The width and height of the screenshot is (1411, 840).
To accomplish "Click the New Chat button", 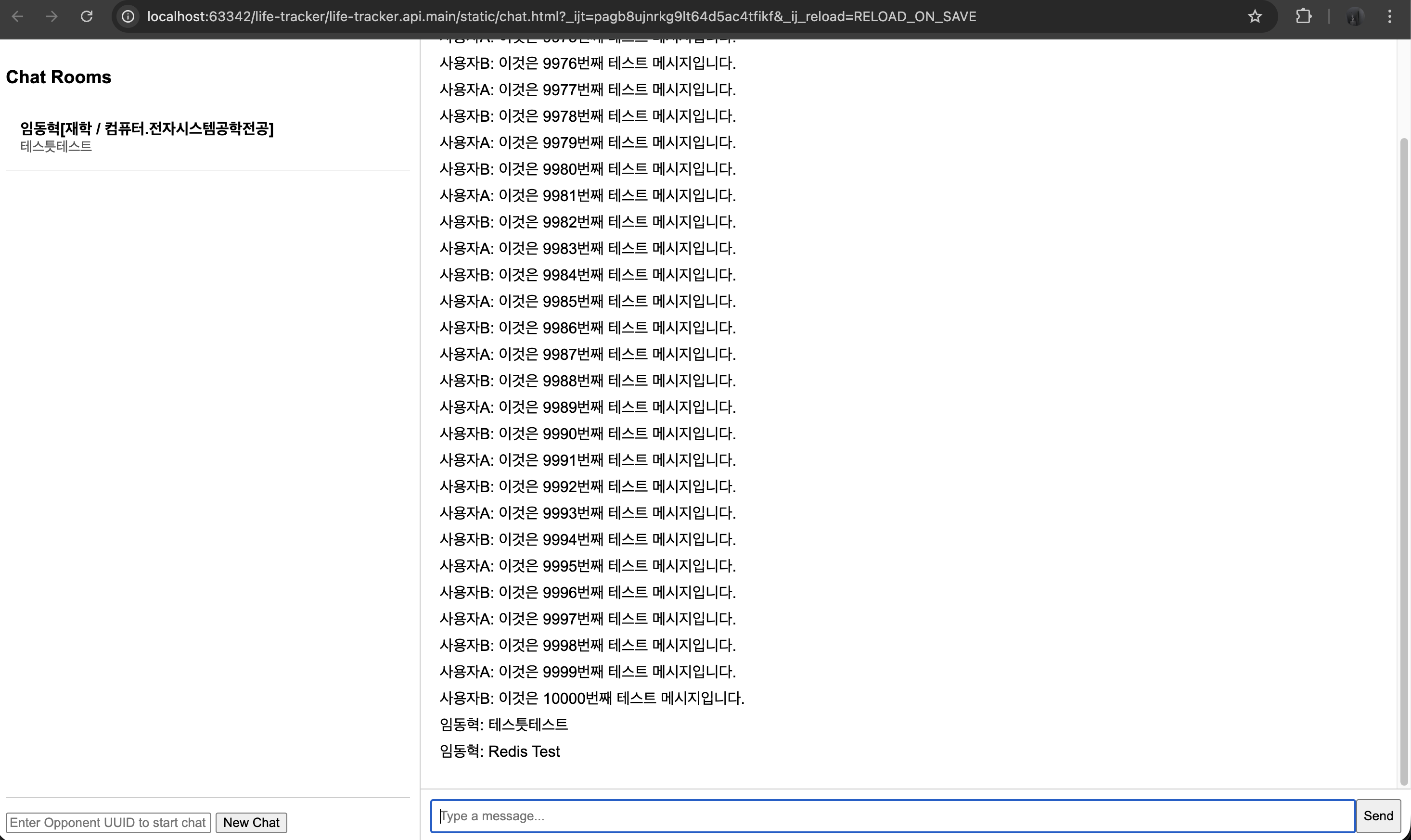I will tap(251, 823).
